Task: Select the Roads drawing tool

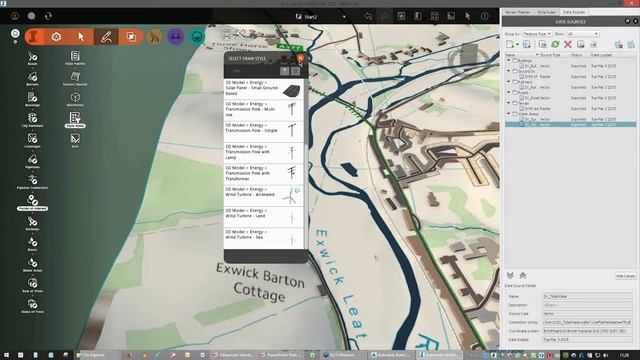Action: tap(32, 57)
